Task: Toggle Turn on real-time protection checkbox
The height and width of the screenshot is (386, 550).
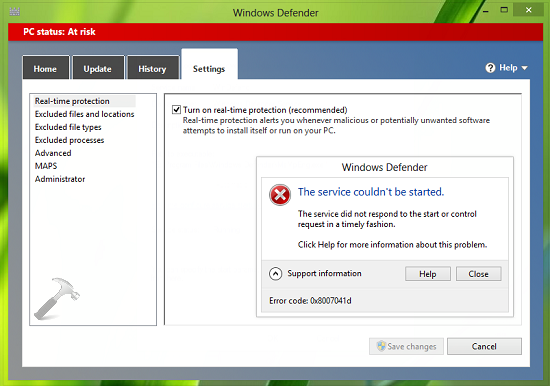Action: click(x=176, y=110)
